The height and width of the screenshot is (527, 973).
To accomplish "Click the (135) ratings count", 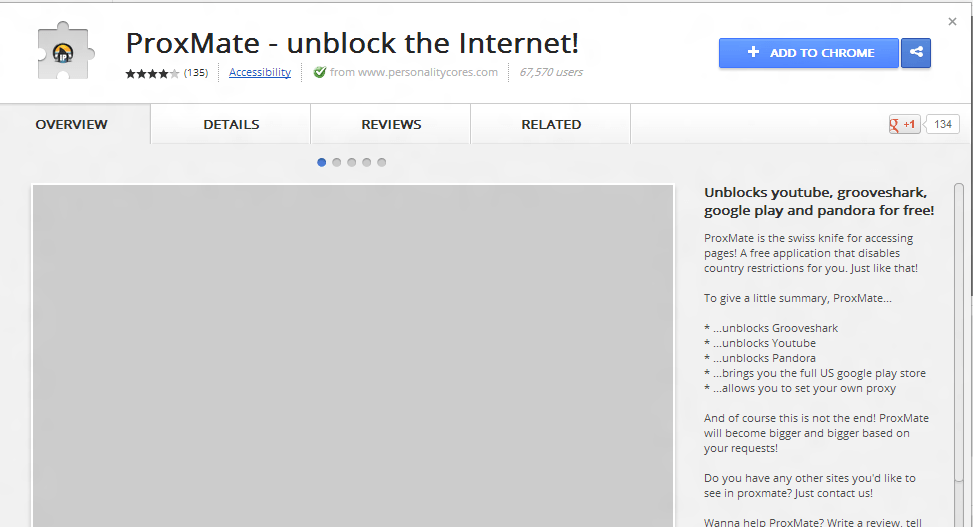I will (x=195, y=73).
